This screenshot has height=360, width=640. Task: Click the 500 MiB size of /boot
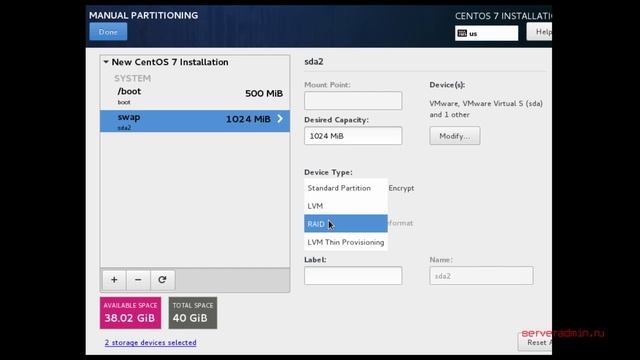pos(264,93)
